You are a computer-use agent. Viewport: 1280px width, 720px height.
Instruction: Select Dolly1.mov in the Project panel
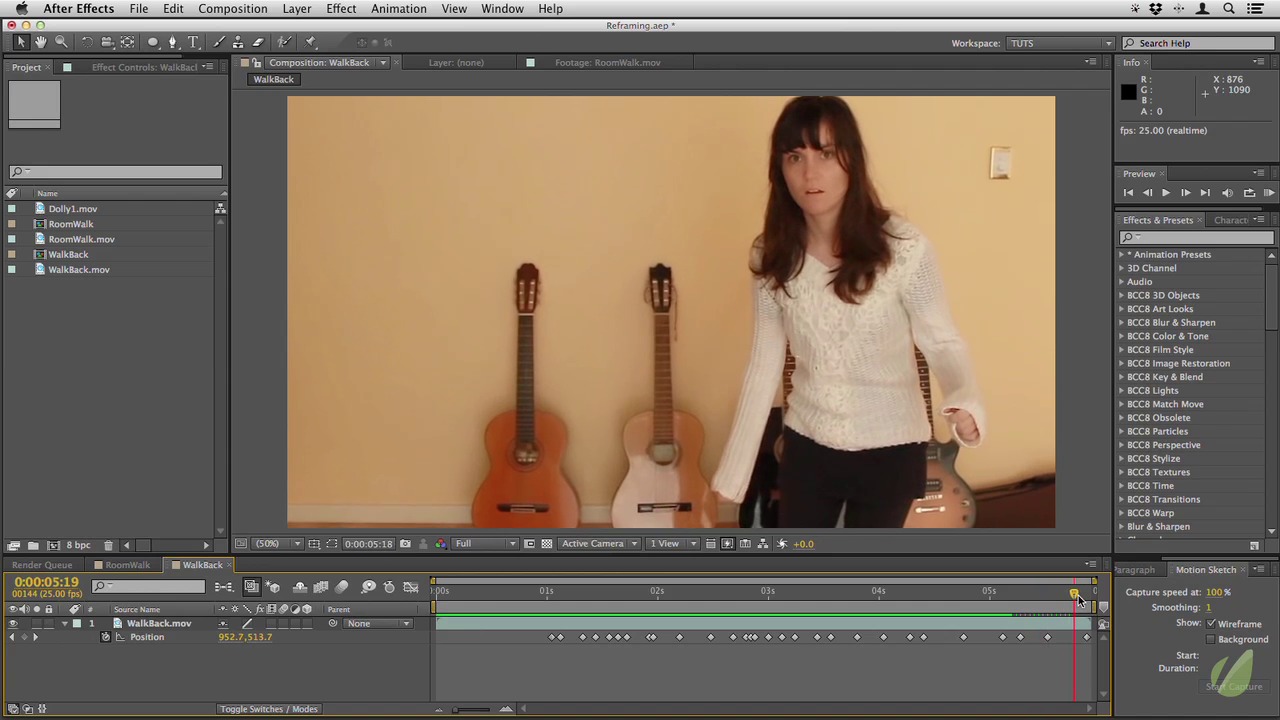coord(73,209)
